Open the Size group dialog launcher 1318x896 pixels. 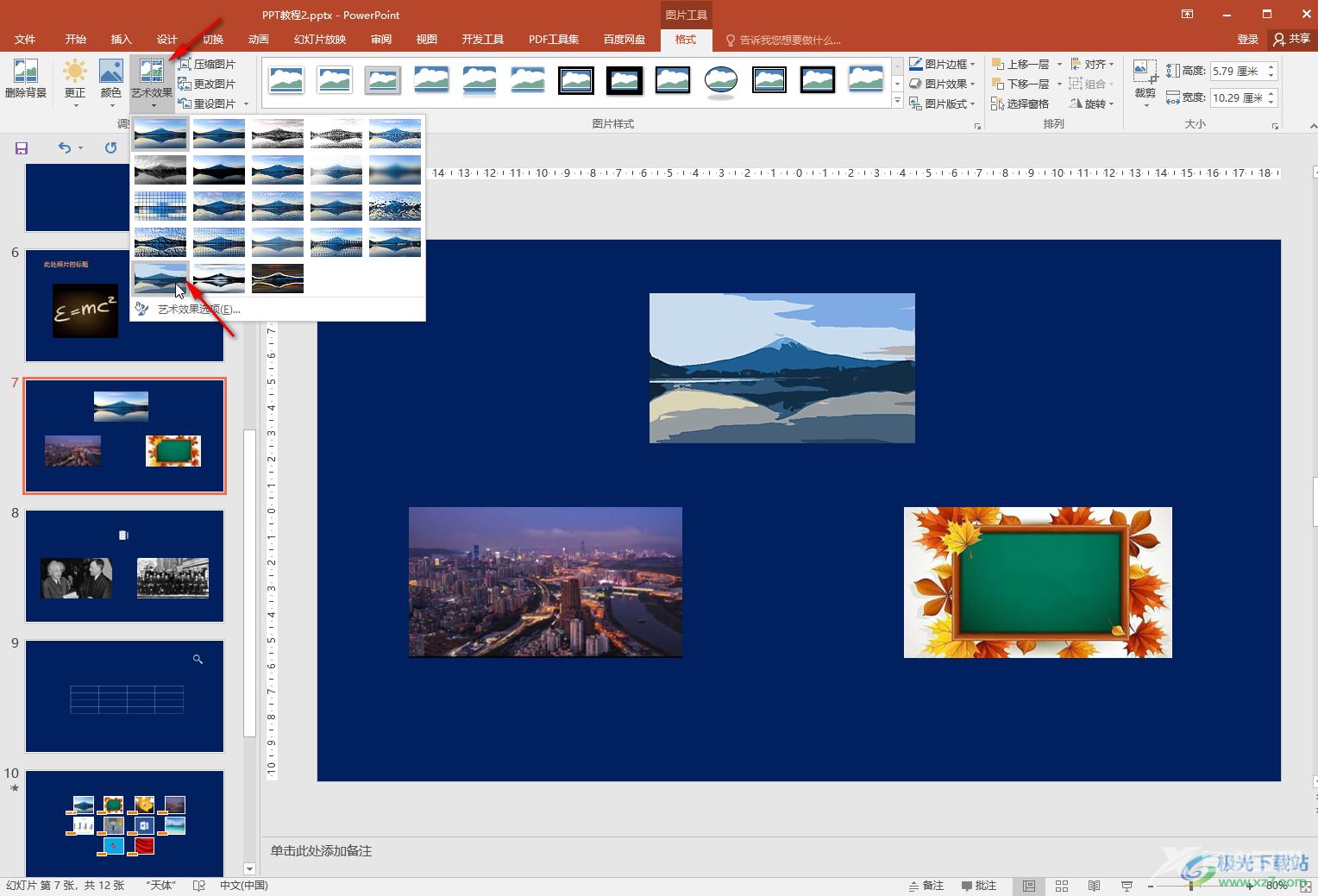click(1275, 126)
